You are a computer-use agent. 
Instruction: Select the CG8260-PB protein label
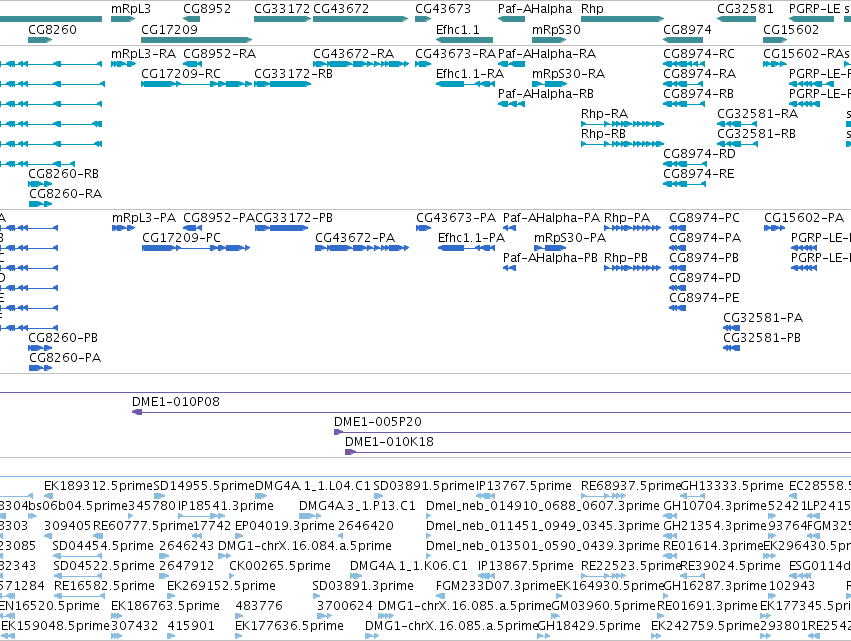(63, 338)
